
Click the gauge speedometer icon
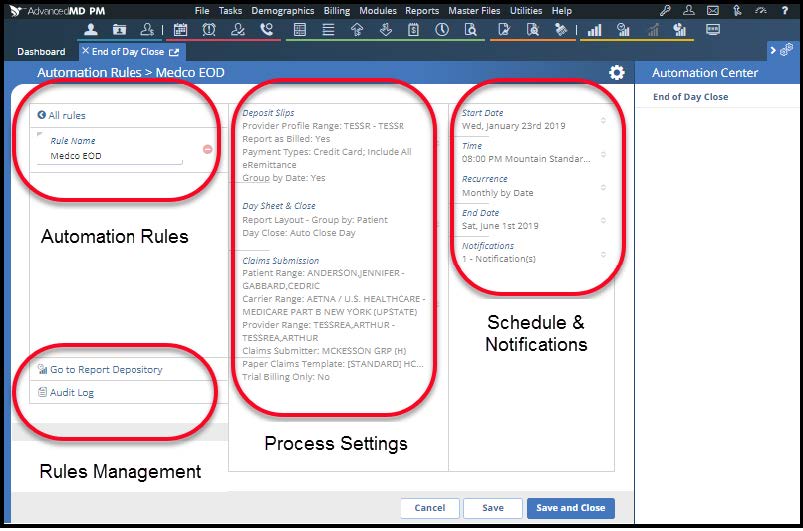(x=760, y=10)
